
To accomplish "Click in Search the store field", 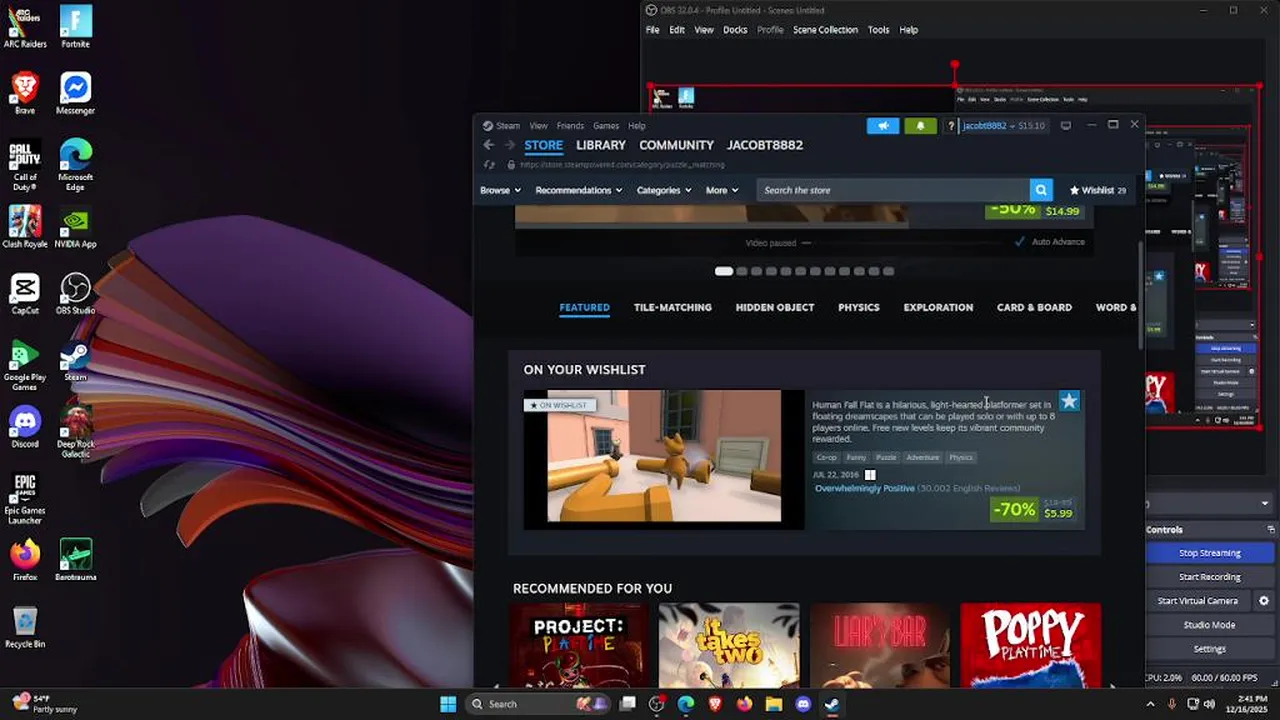I will click(x=893, y=190).
